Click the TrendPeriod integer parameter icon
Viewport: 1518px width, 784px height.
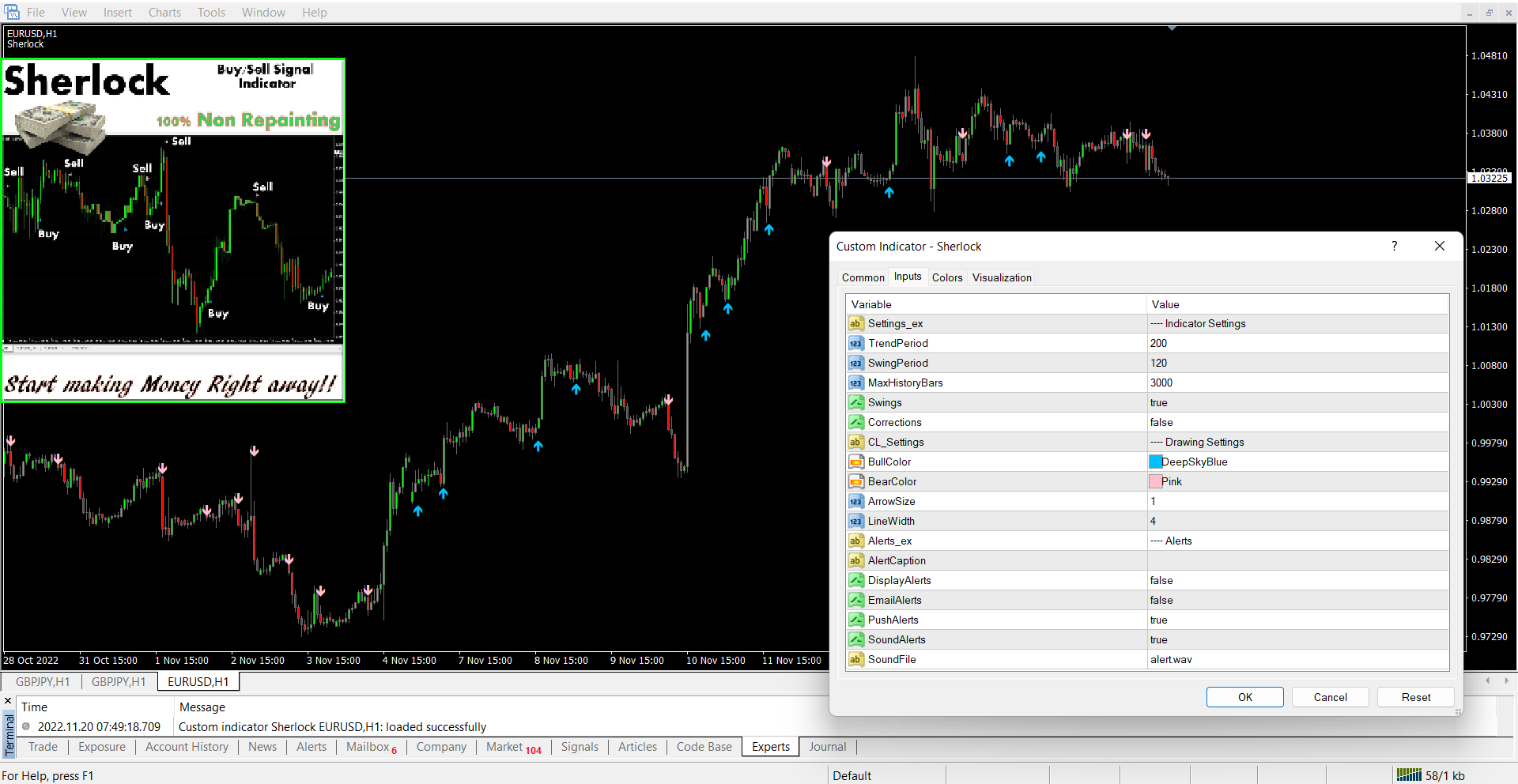pyautogui.click(x=855, y=343)
